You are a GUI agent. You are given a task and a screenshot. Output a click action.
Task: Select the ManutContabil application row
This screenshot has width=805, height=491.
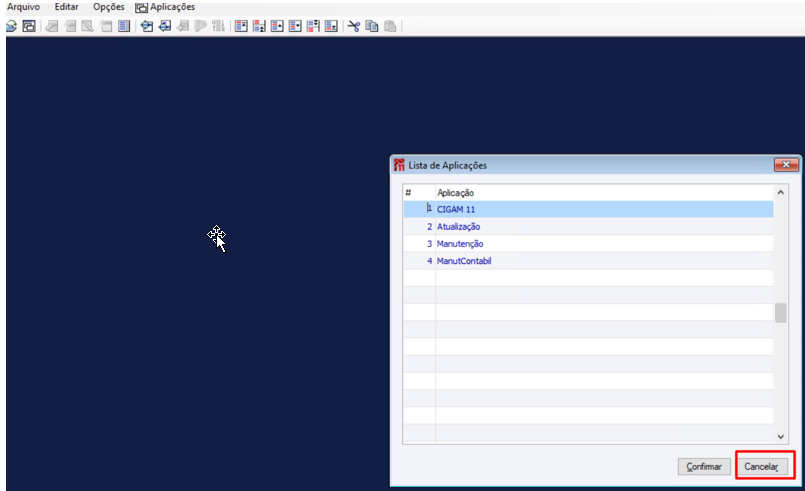click(588, 261)
